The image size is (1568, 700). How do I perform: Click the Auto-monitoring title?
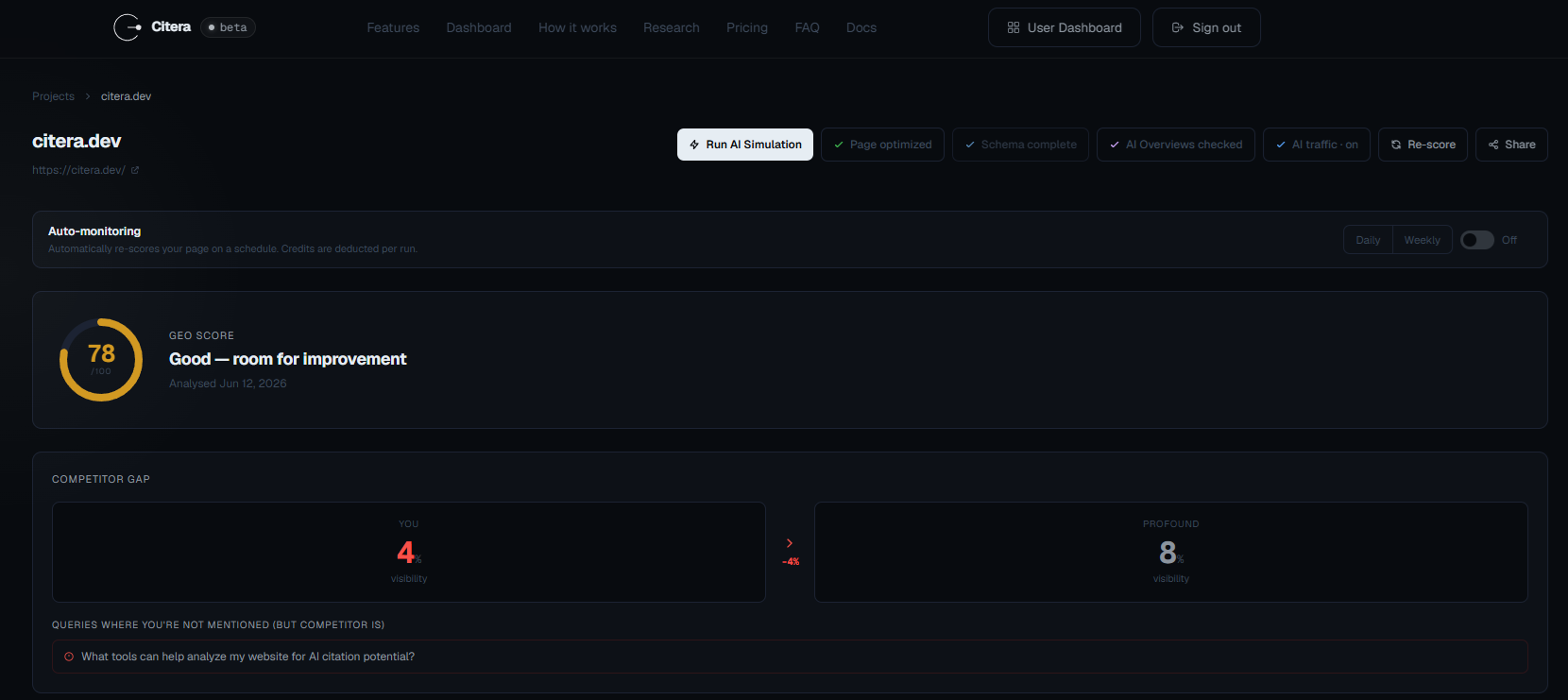pyautogui.click(x=94, y=231)
